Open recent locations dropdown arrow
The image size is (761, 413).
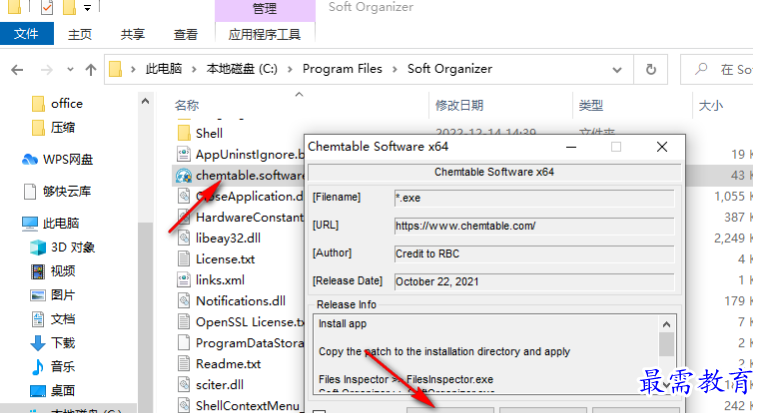pos(70,69)
